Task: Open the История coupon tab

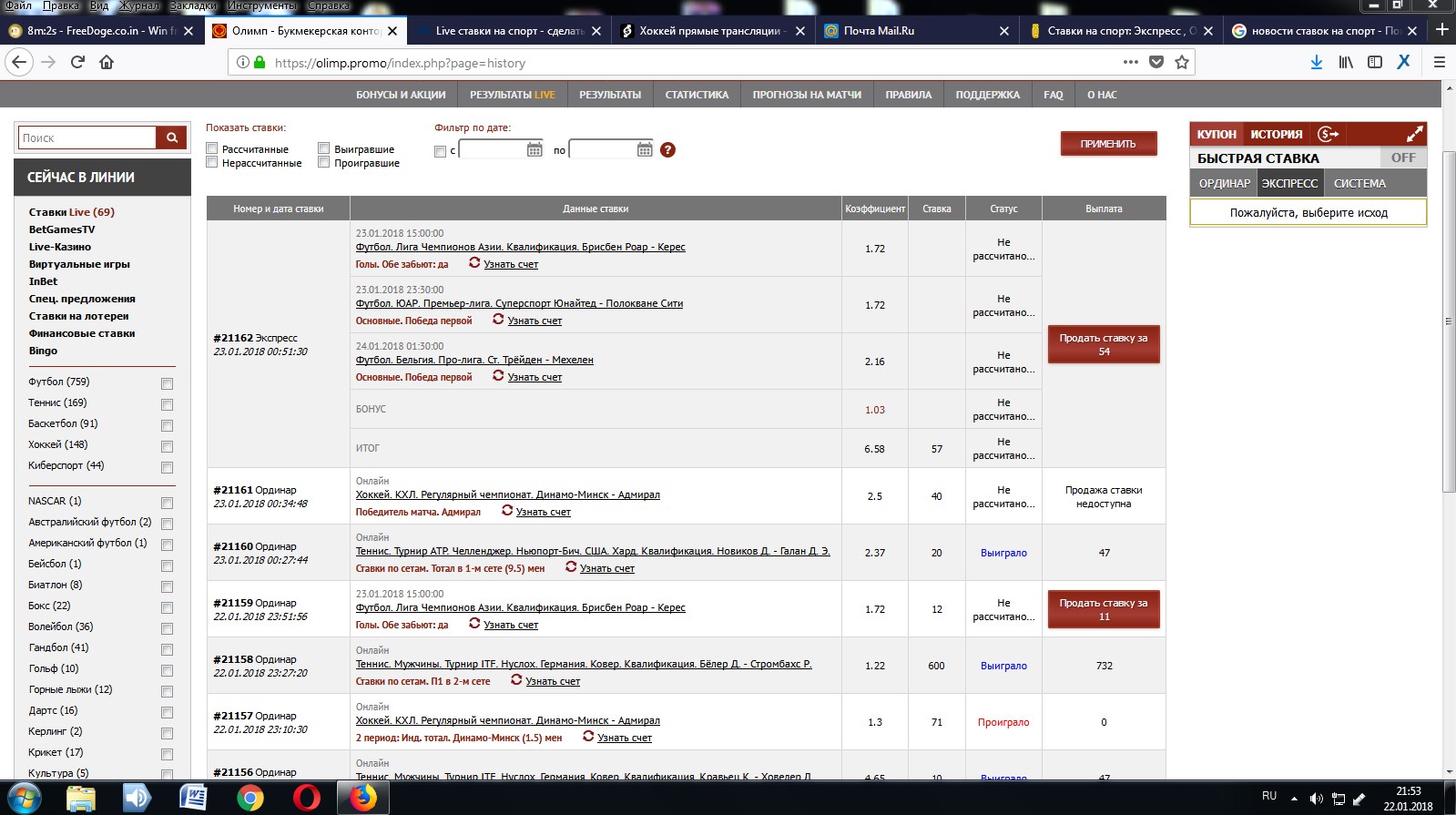Action: click(x=1277, y=134)
